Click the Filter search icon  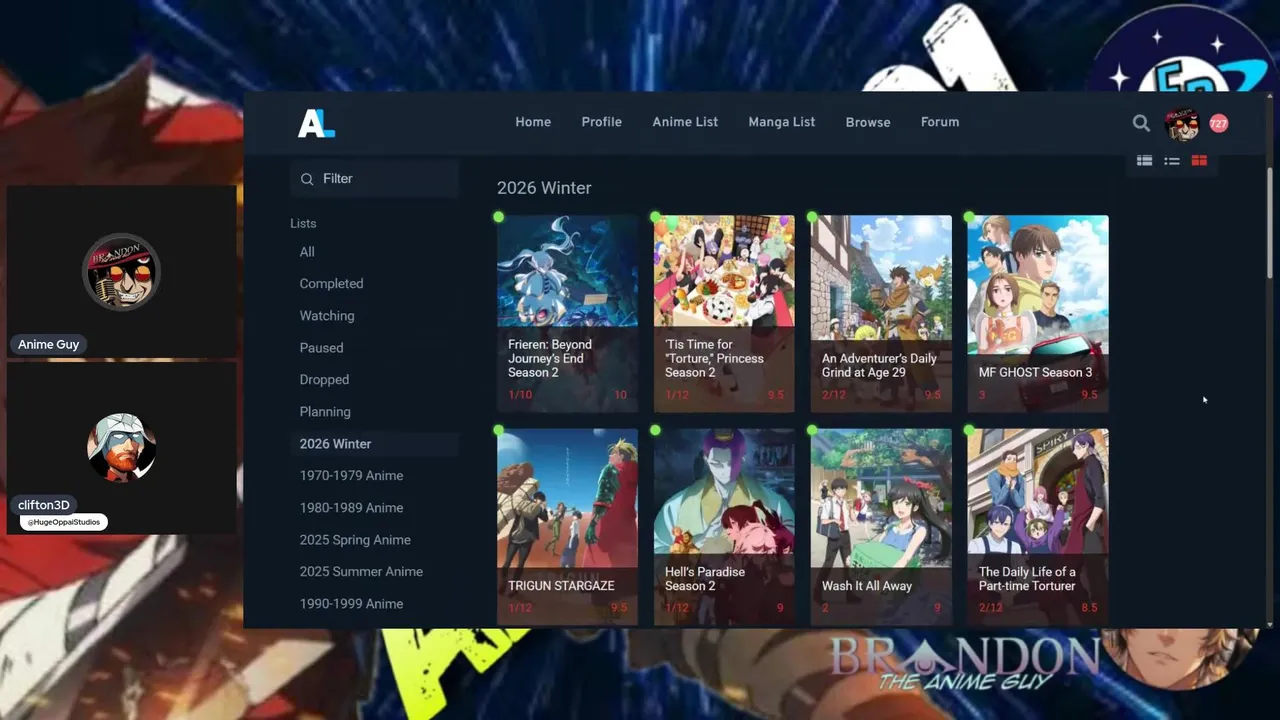(x=307, y=179)
